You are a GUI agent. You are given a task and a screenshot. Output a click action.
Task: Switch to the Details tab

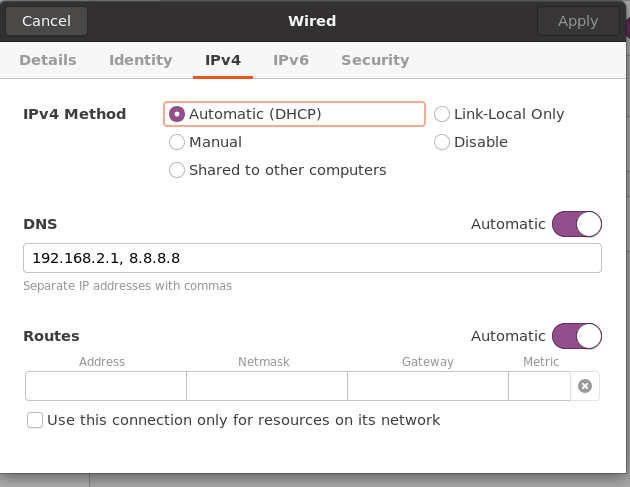pos(48,60)
